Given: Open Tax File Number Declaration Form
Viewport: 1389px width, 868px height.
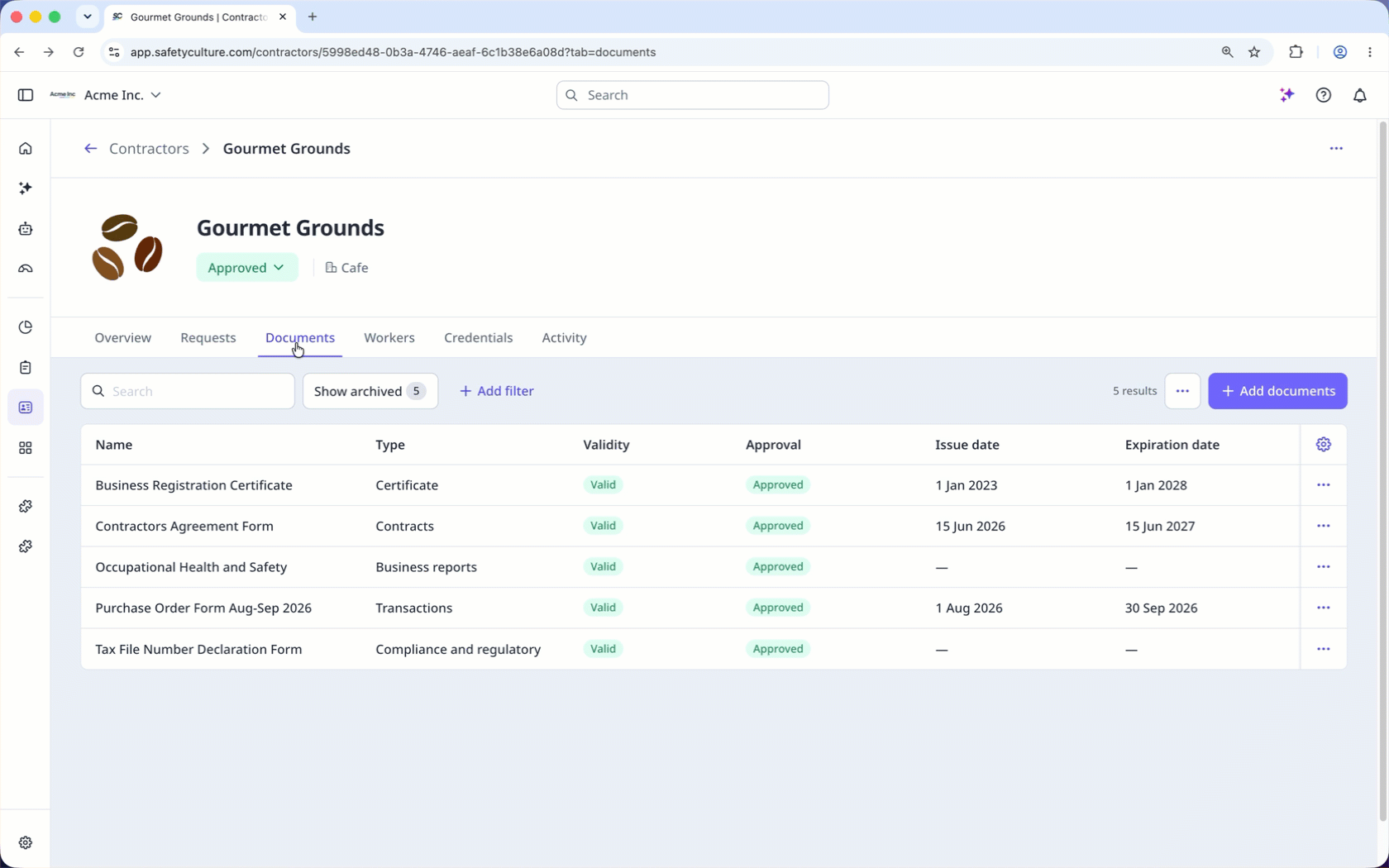Looking at the screenshot, I should (x=198, y=649).
